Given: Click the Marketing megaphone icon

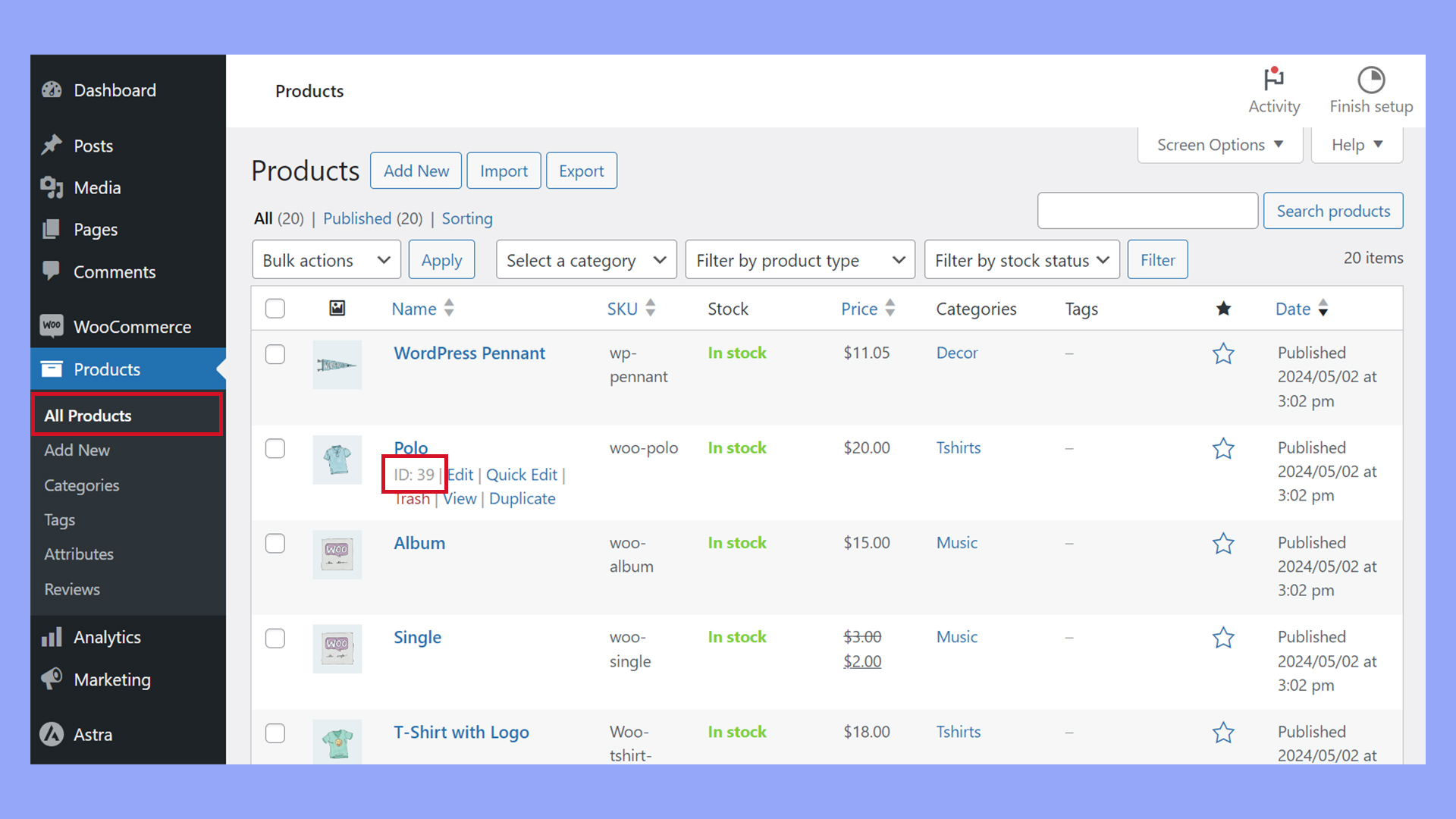Looking at the screenshot, I should point(51,679).
